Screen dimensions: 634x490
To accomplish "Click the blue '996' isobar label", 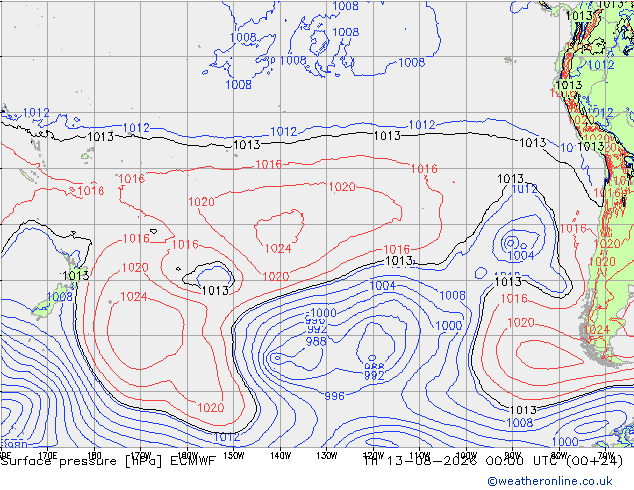I will [334, 396].
